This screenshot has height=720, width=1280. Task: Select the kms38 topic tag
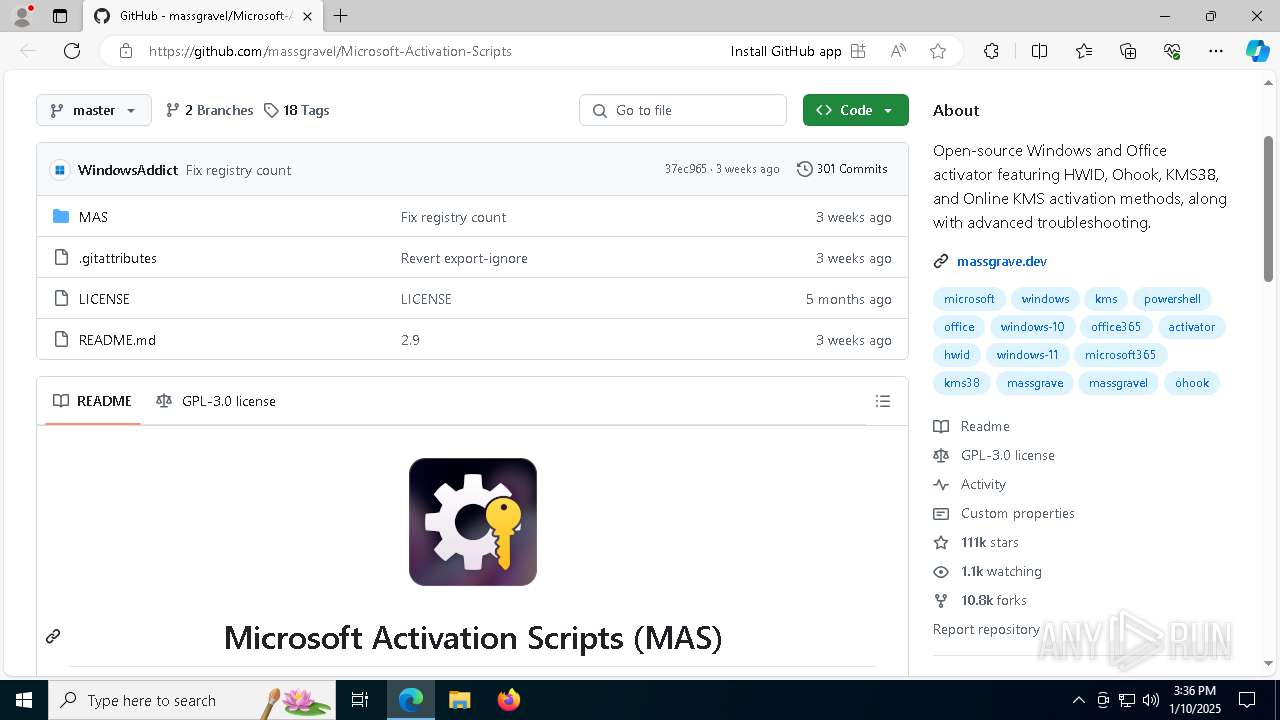(x=962, y=383)
